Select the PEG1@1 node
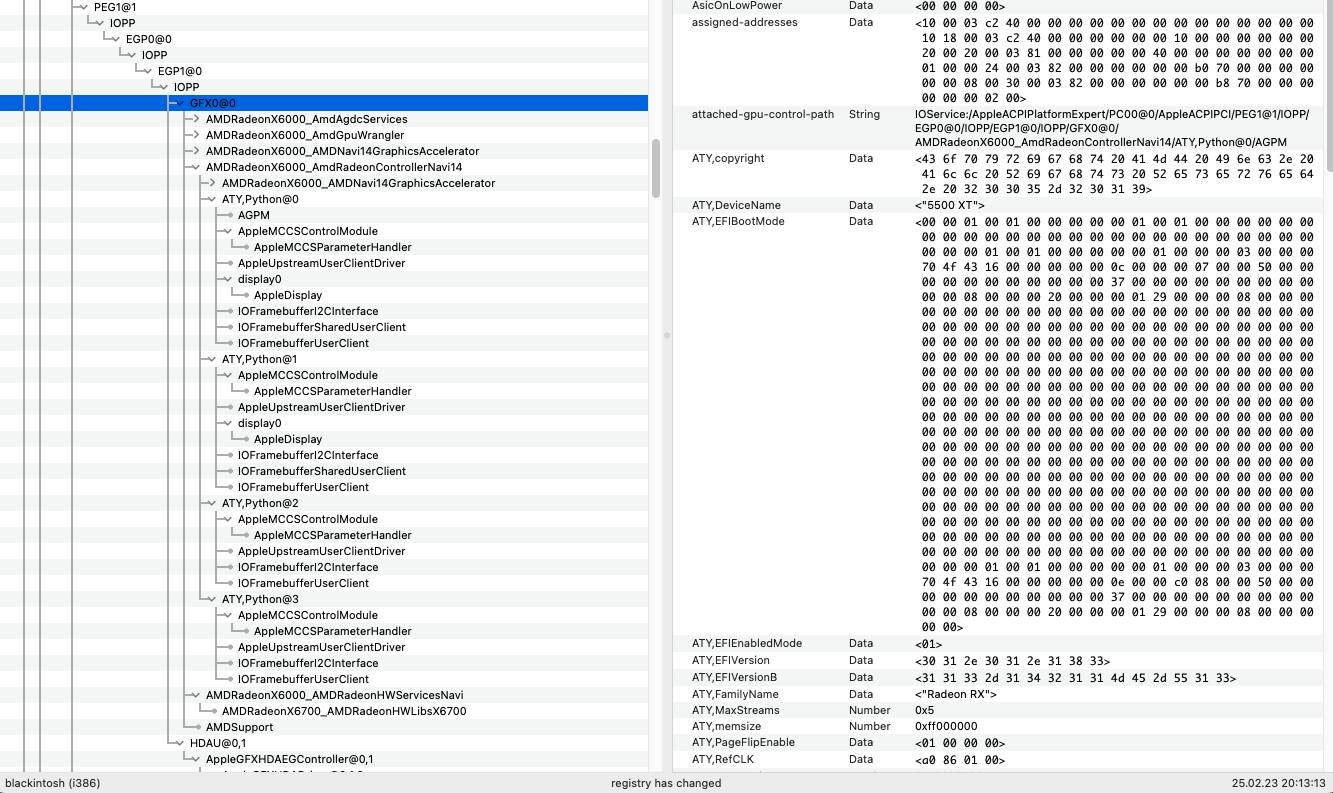1333x793 pixels. click(x=115, y=7)
